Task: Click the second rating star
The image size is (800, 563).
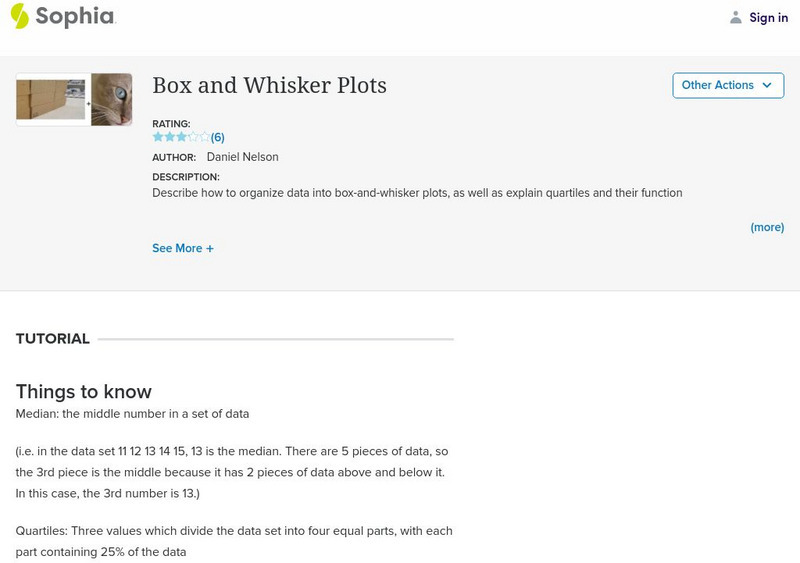Action: point(169,137)
